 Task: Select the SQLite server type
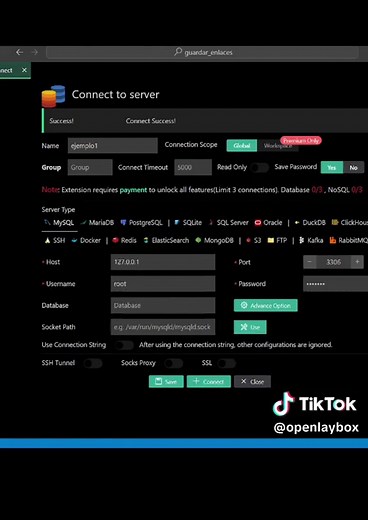pyautogui.click(x=188, y=223)
